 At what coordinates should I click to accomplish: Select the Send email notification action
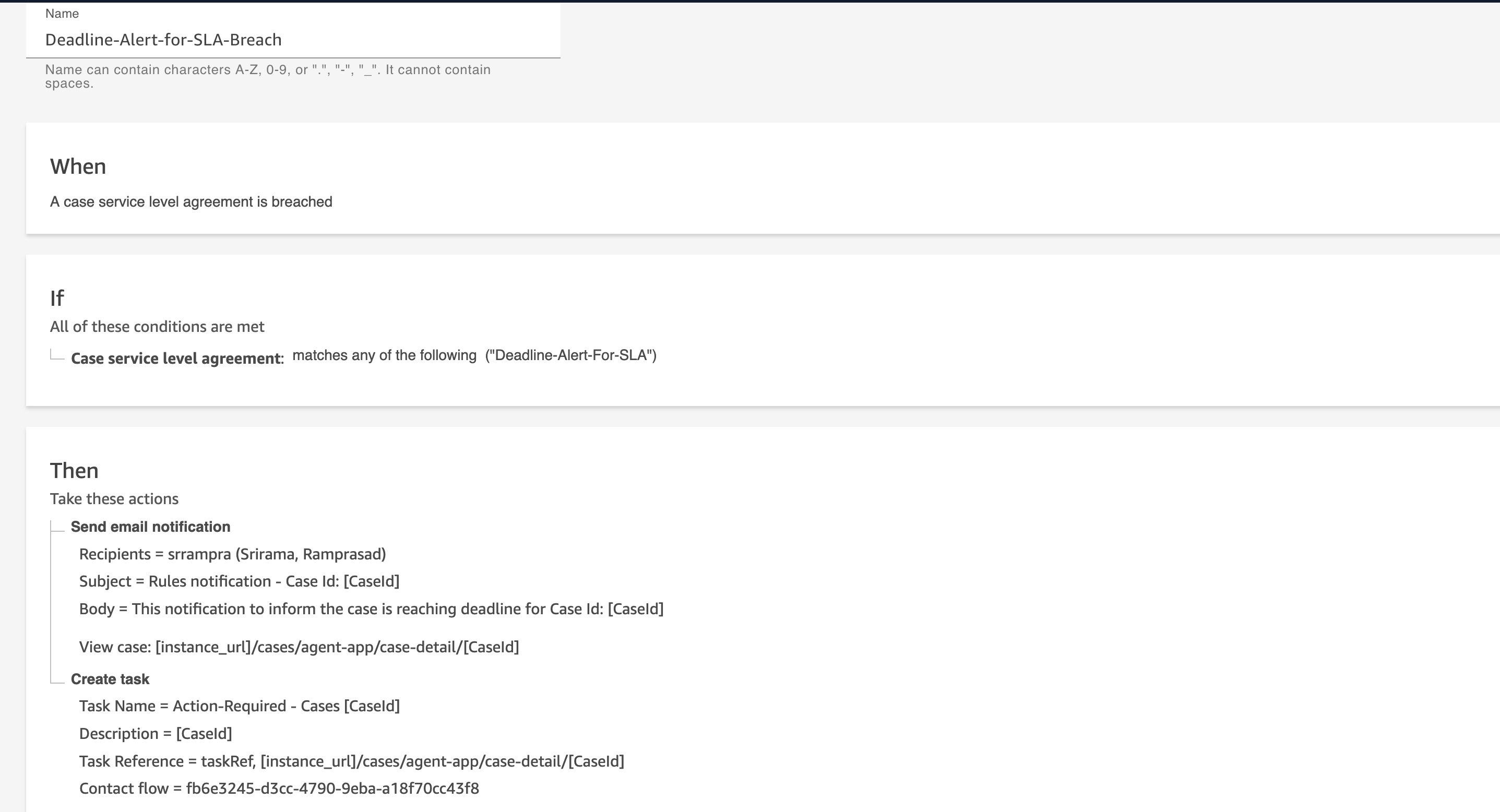pyautogui.click(x=150, y=527)
